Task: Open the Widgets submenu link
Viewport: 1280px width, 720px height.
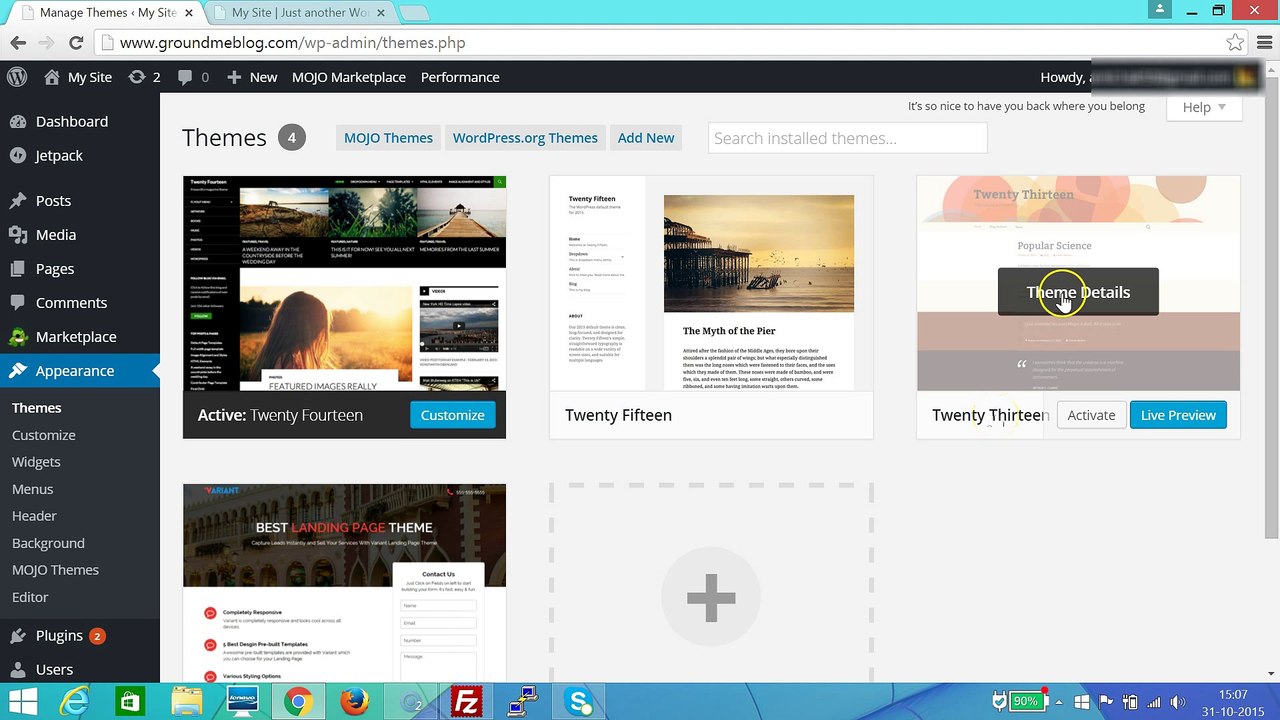Action: coord(36,462)
